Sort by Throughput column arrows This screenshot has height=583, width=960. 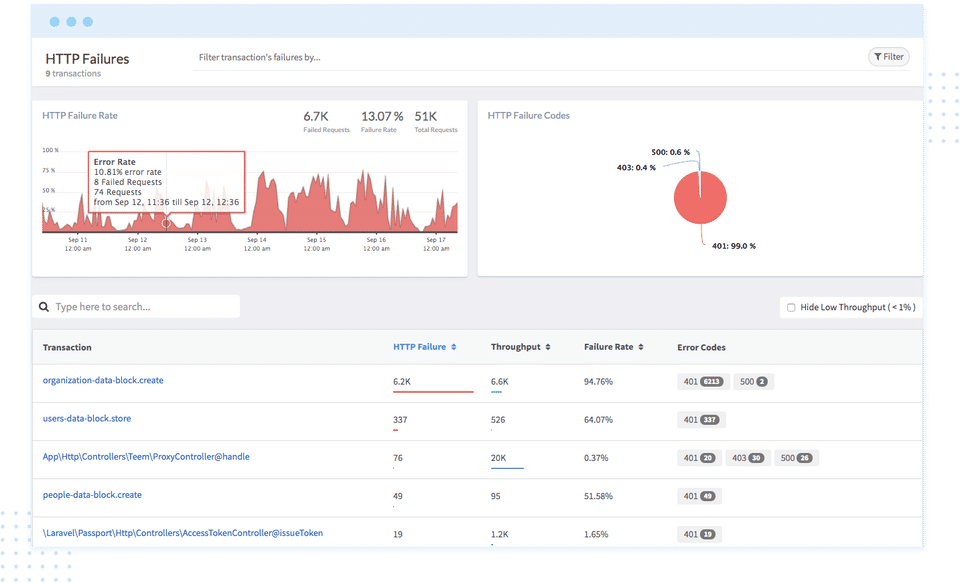[548, 347]
